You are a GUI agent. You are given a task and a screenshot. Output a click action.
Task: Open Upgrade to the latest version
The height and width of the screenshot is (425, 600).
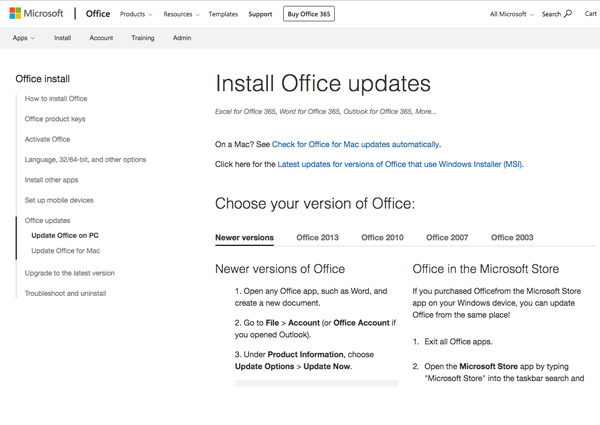pos(70,273)
